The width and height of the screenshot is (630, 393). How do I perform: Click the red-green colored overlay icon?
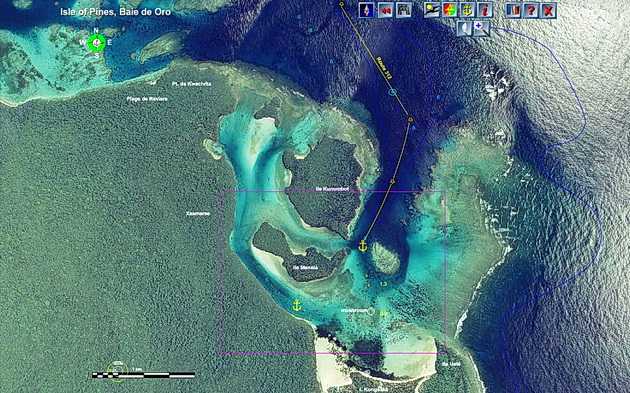point(450,10)
